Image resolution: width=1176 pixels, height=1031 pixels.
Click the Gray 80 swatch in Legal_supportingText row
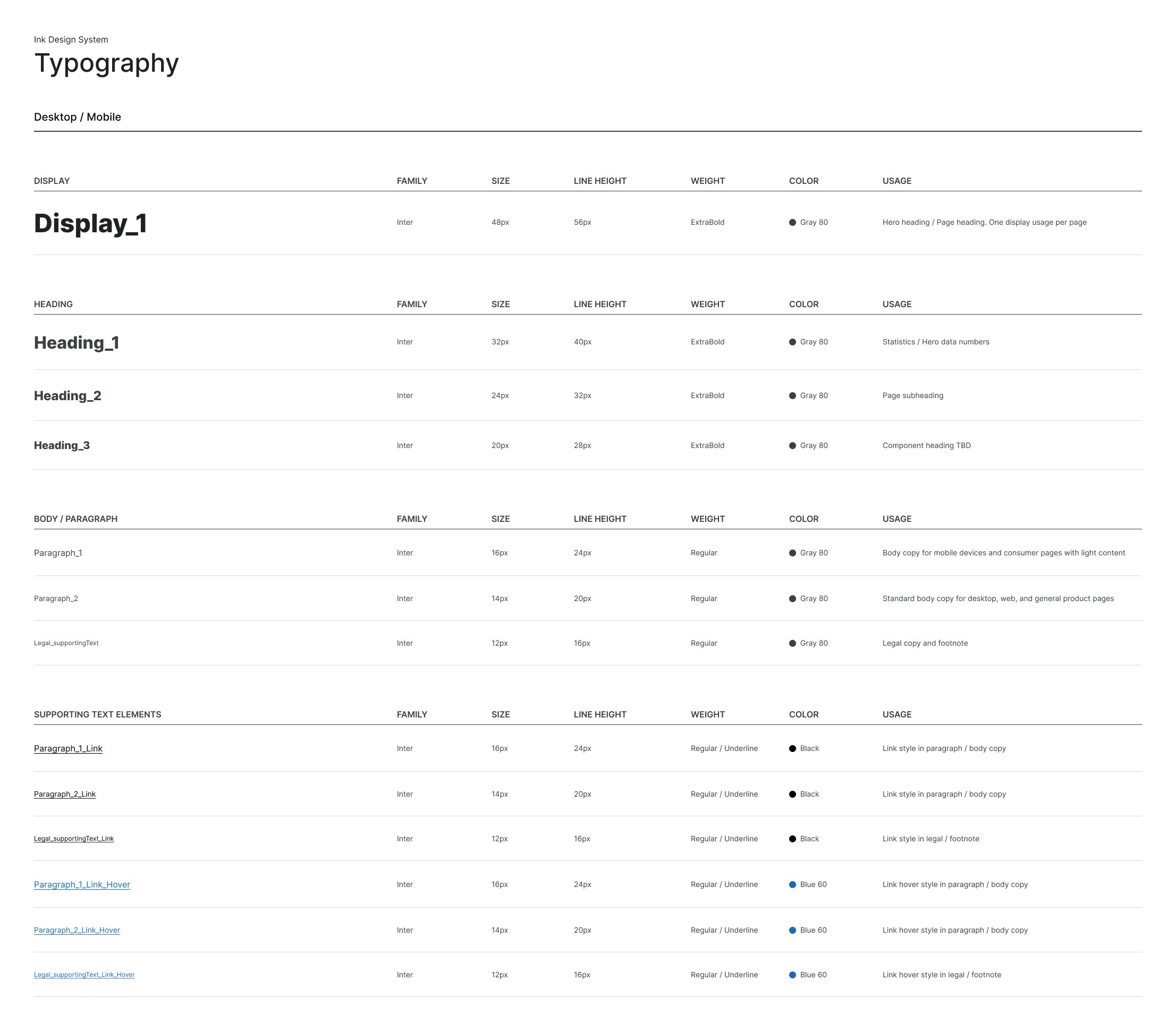click(792, 644)
